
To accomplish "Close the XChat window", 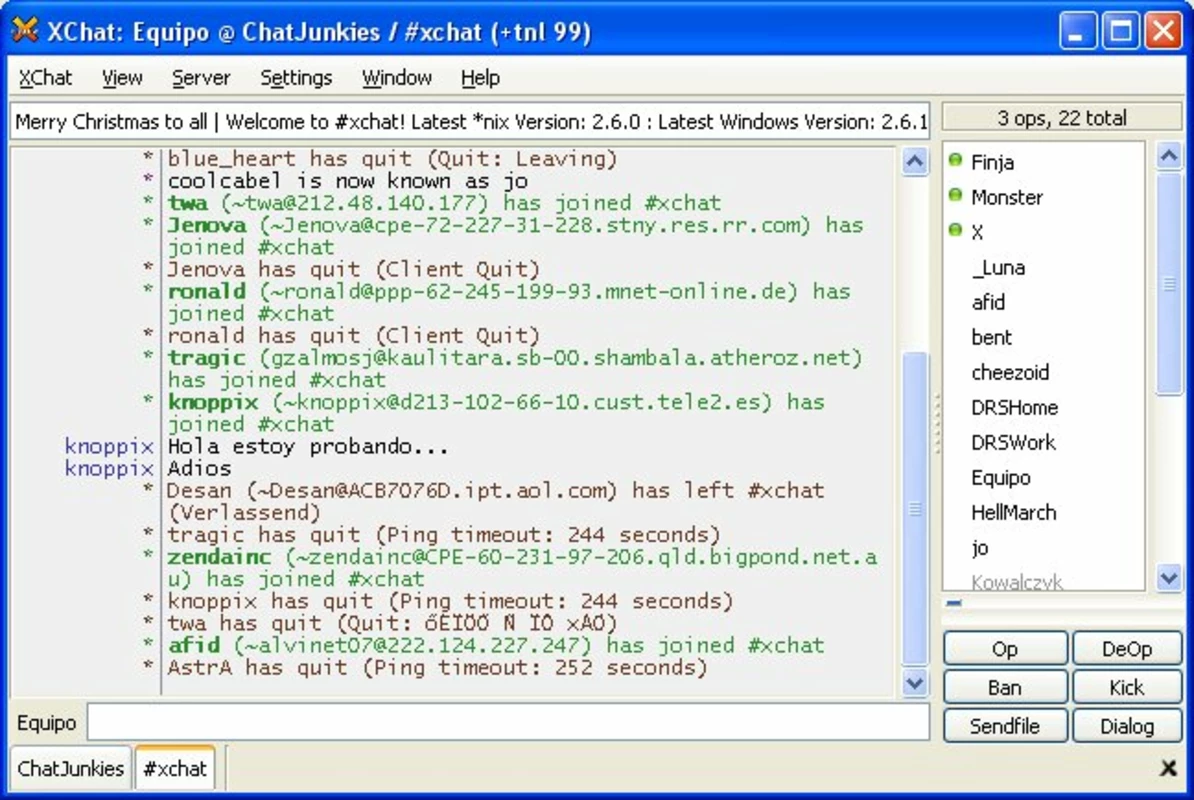I will pyautogui.click(x=1164, y=31).
